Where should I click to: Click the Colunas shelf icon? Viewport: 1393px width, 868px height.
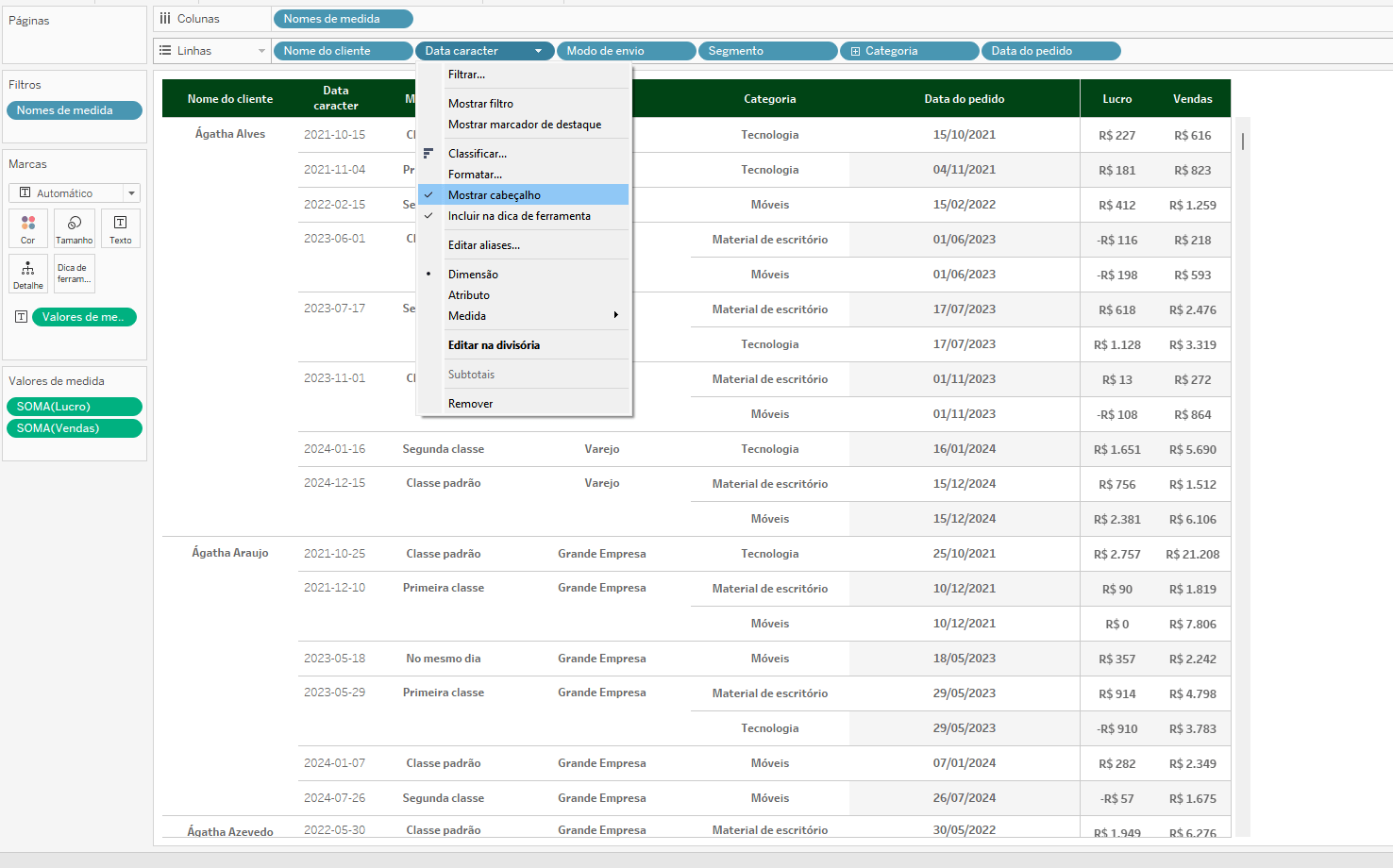click(x=165, y=19)
